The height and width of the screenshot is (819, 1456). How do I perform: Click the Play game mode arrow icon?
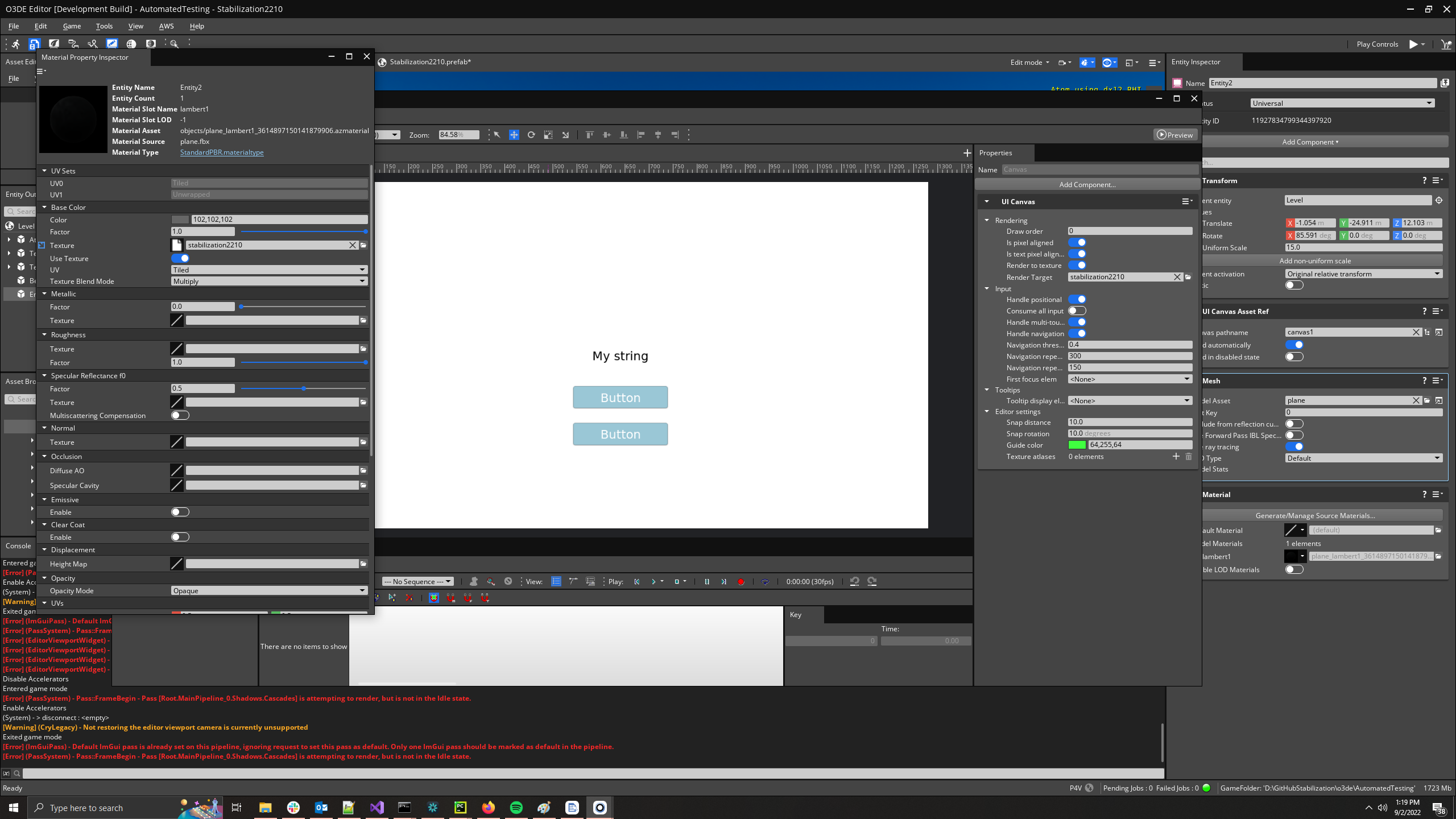(x=1413, y=44)
